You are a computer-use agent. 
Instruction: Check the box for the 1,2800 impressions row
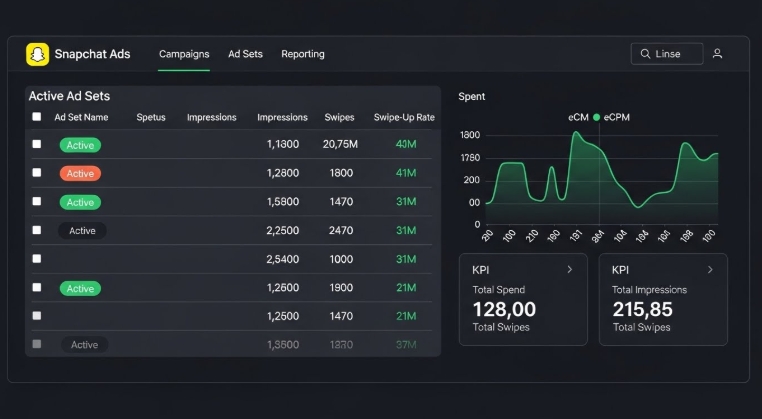[37, 173]
